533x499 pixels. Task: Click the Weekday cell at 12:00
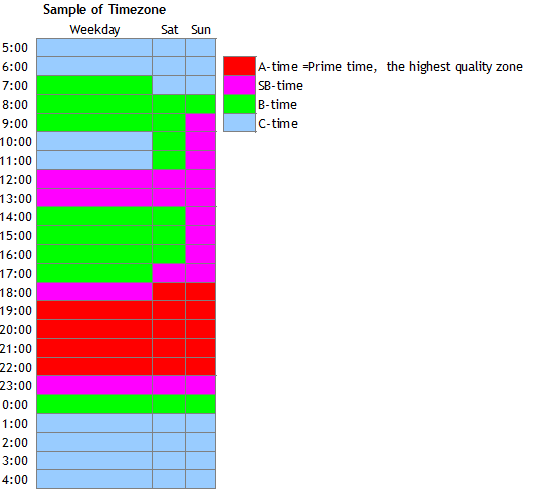[94, 179]
